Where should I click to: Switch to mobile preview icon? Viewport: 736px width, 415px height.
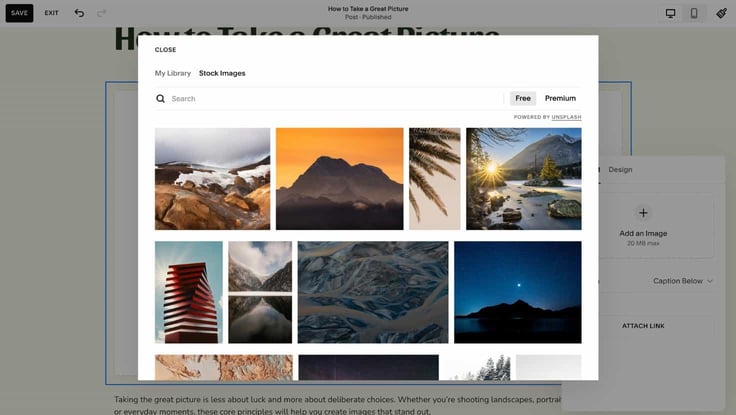[x=694, y=13]
